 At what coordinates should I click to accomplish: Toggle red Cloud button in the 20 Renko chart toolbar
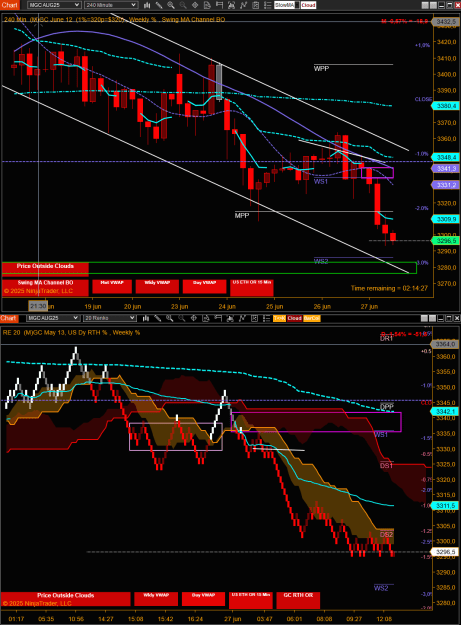click(x=294, y=318)
